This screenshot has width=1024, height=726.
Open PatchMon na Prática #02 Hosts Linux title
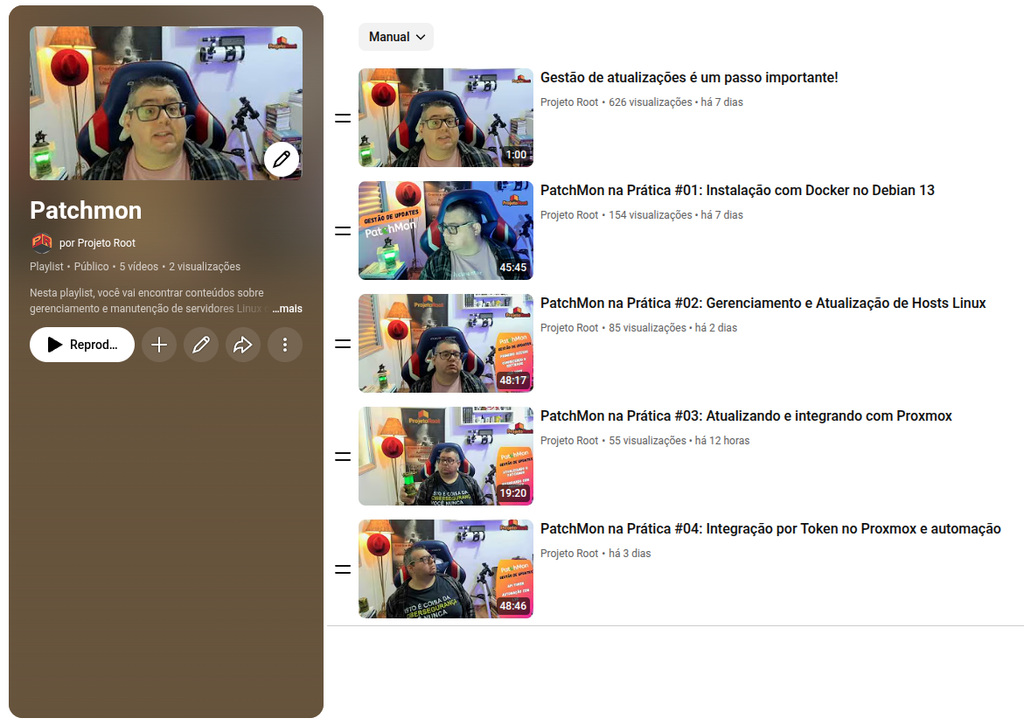point(763,304)
